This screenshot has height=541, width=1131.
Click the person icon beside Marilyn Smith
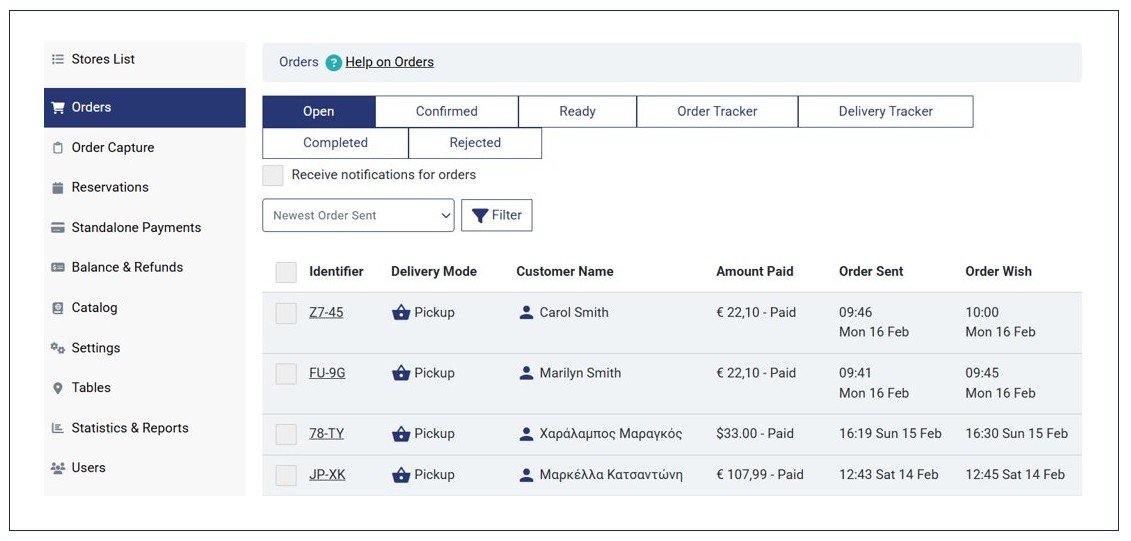click(527, 373)
